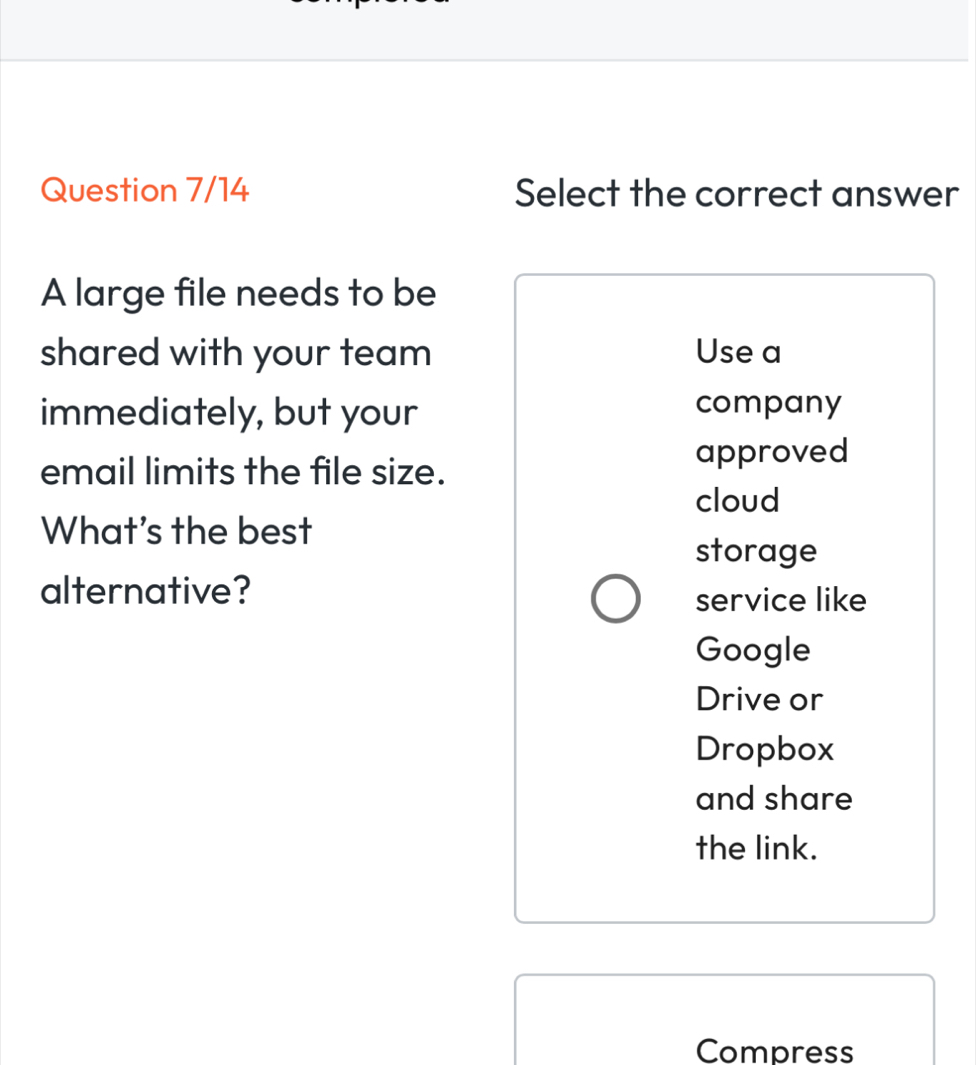
Task: Select the cloud storage answer radio button
Action: [615, 599]
